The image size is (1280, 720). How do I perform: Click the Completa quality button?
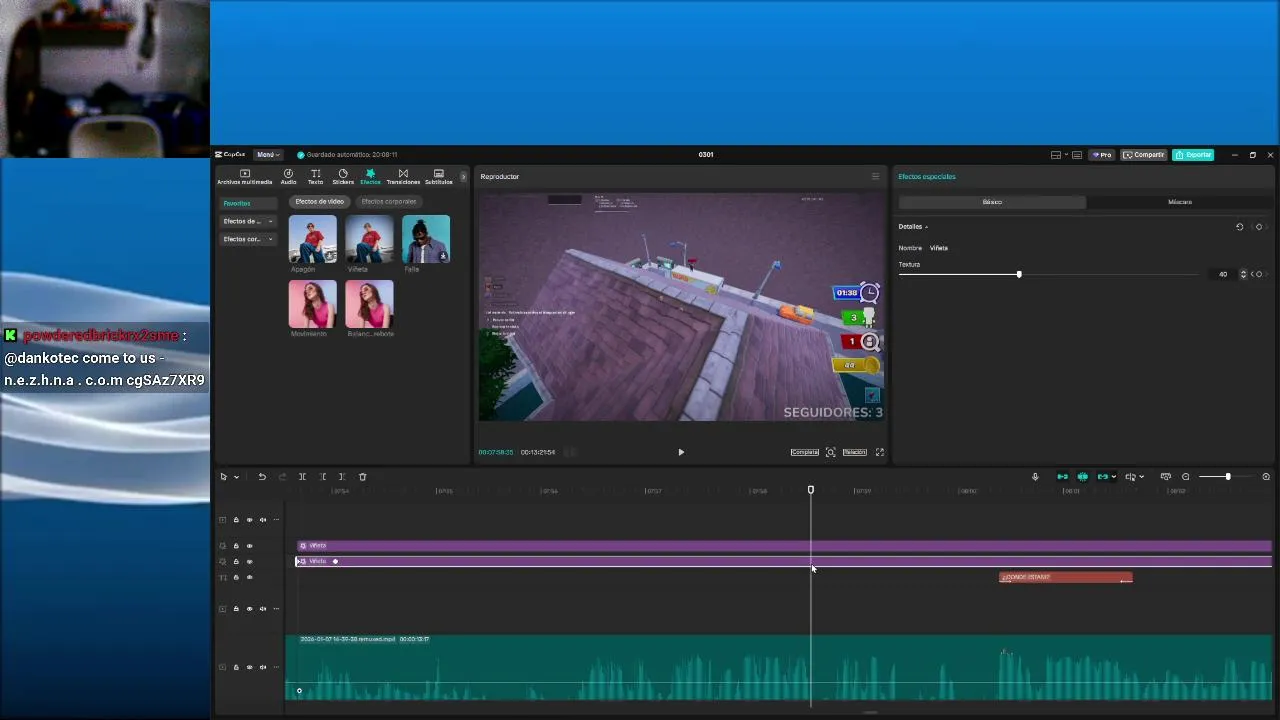(x=805, y=452)
